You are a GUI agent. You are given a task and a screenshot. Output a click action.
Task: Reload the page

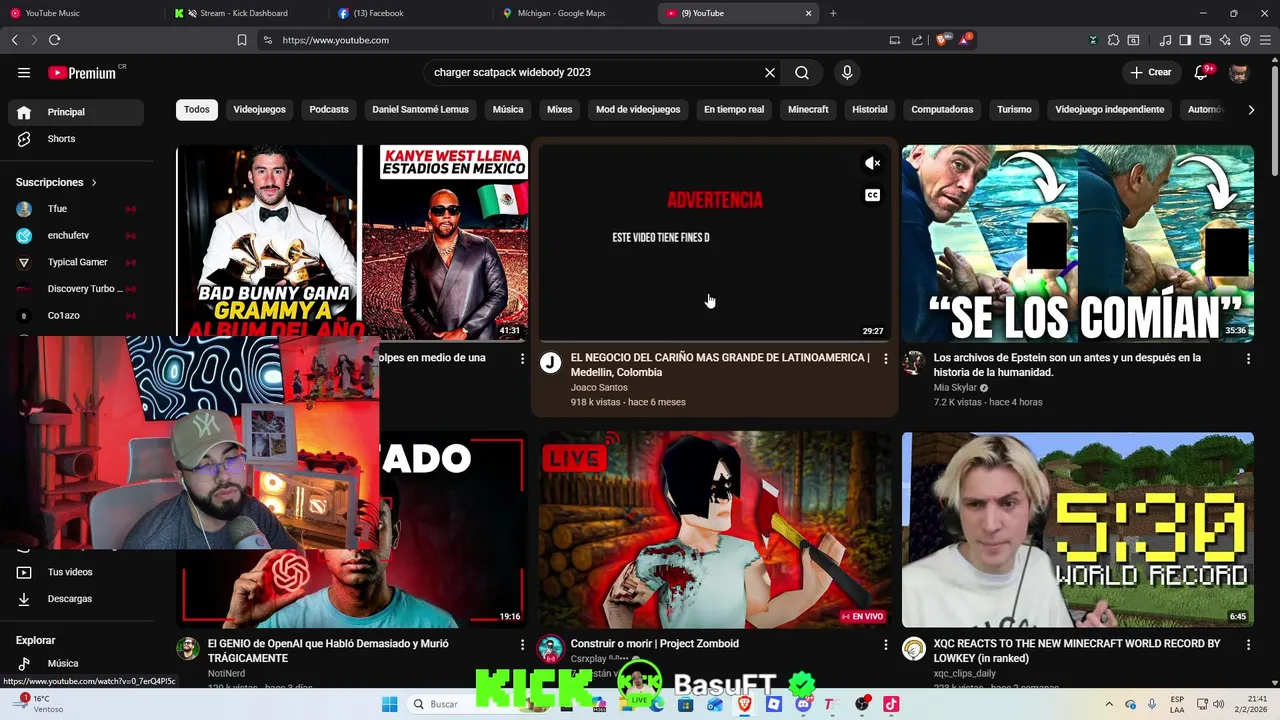(x=54, y=40)
